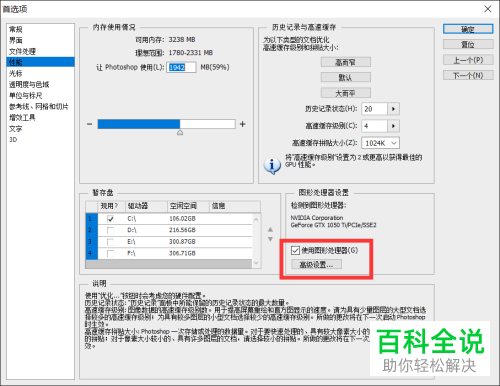500x386 pixels.
Task: Open 高速缓存级别 arrow popup
Action: [394, 126]
